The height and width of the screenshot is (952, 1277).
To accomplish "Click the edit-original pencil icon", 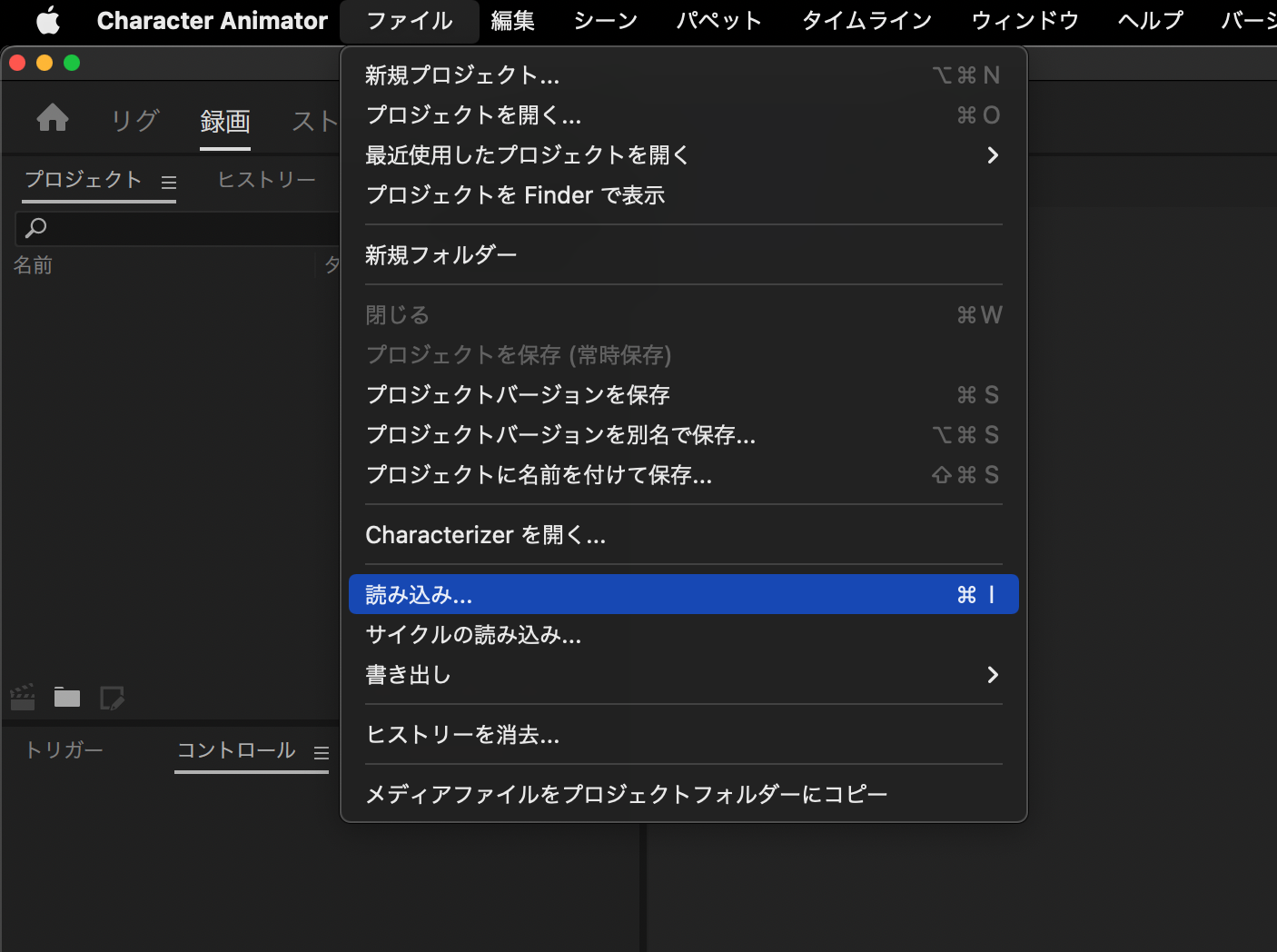I will pyautogui.click(x=112, y=698).
